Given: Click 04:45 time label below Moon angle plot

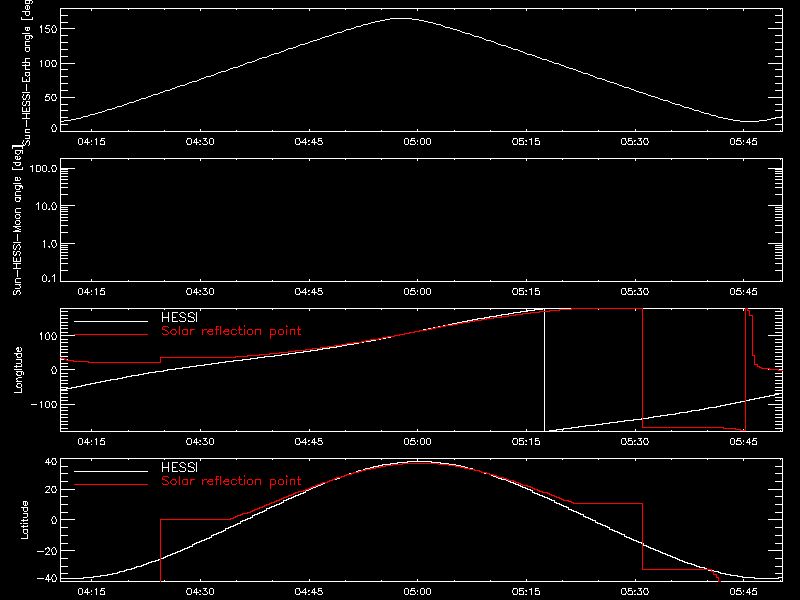Looking at the screenshot, I should 309,292.
